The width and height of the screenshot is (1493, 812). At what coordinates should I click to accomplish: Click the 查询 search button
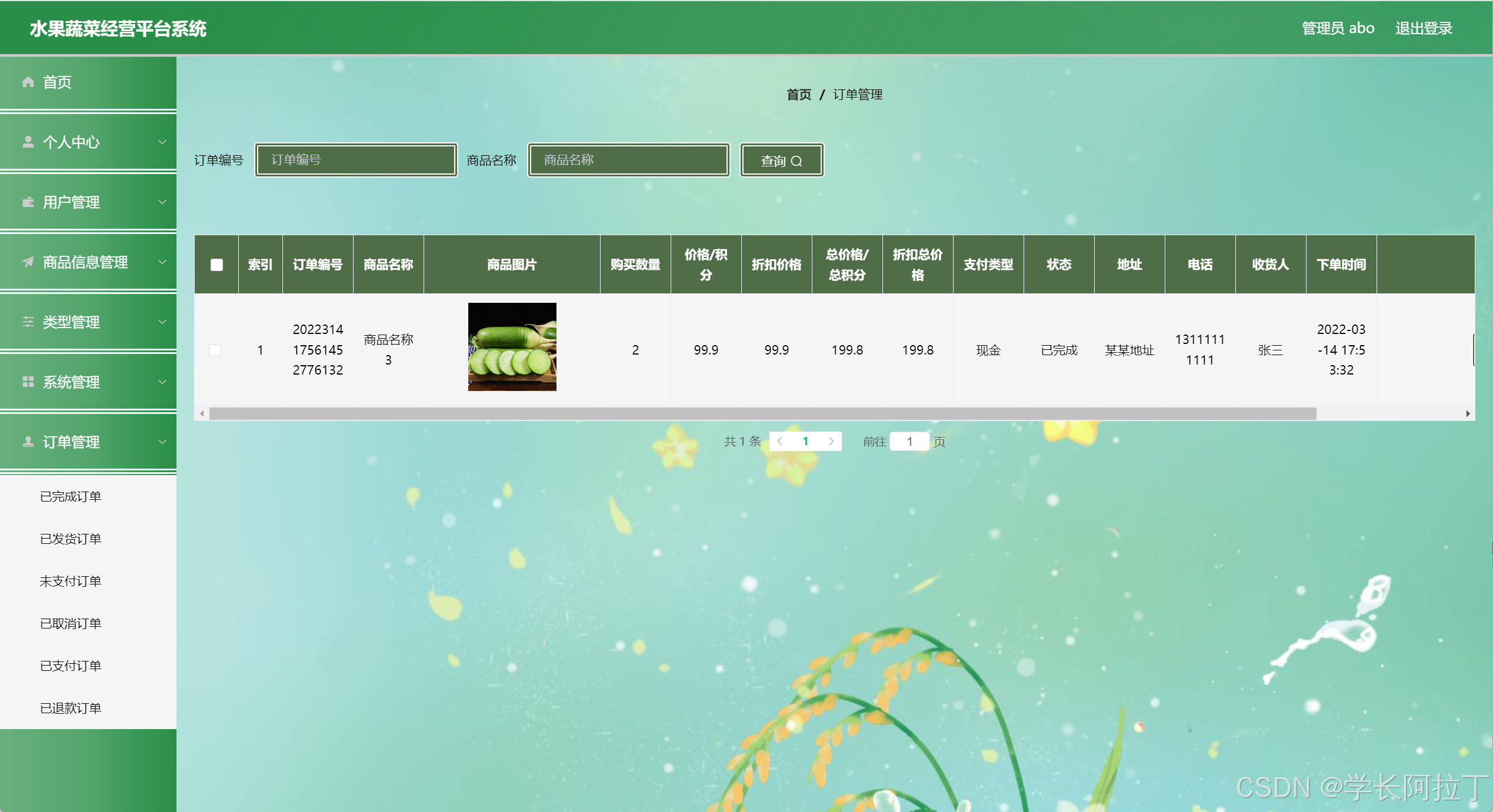pyautogui.click(x=781, y=161)
